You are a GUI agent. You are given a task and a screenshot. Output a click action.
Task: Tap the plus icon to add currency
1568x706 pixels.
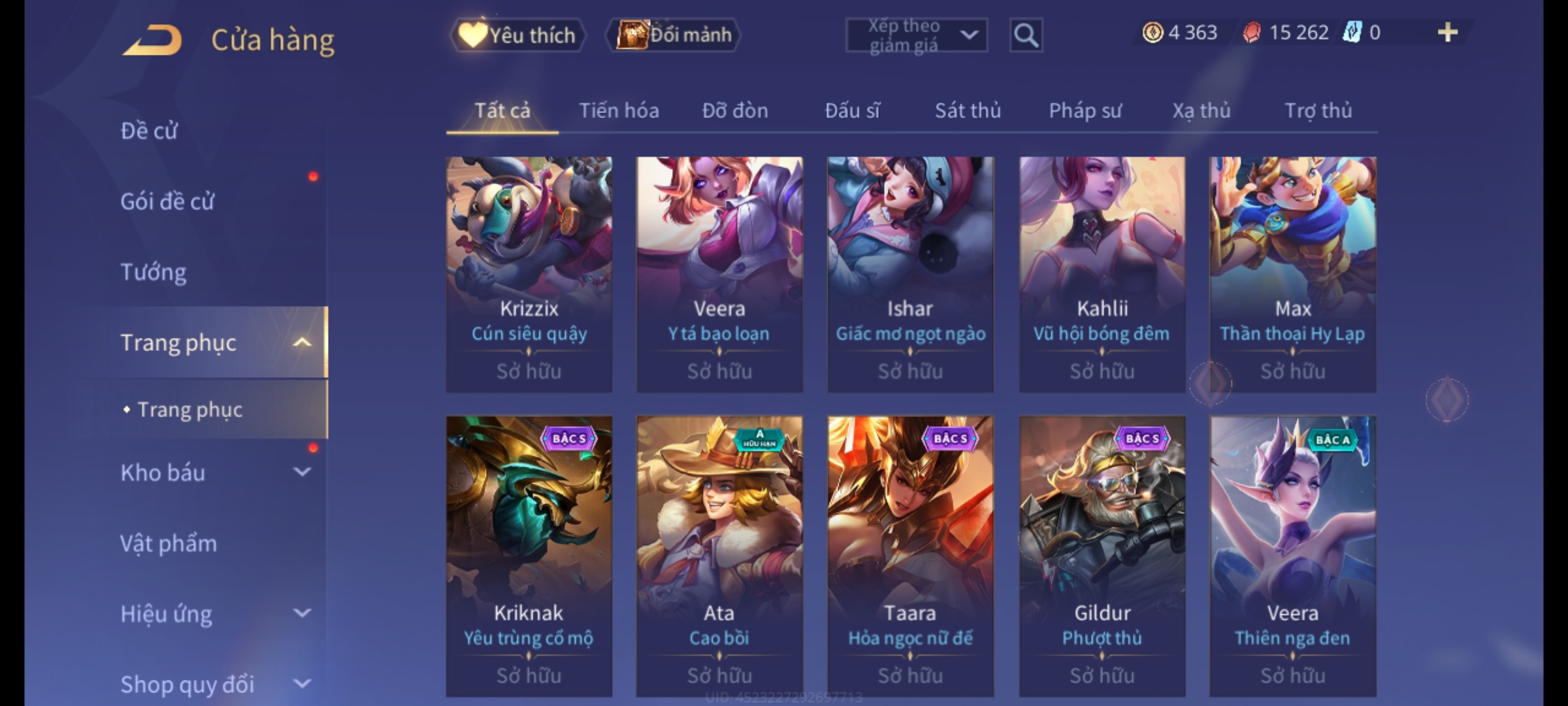[x=1447, y=32]
